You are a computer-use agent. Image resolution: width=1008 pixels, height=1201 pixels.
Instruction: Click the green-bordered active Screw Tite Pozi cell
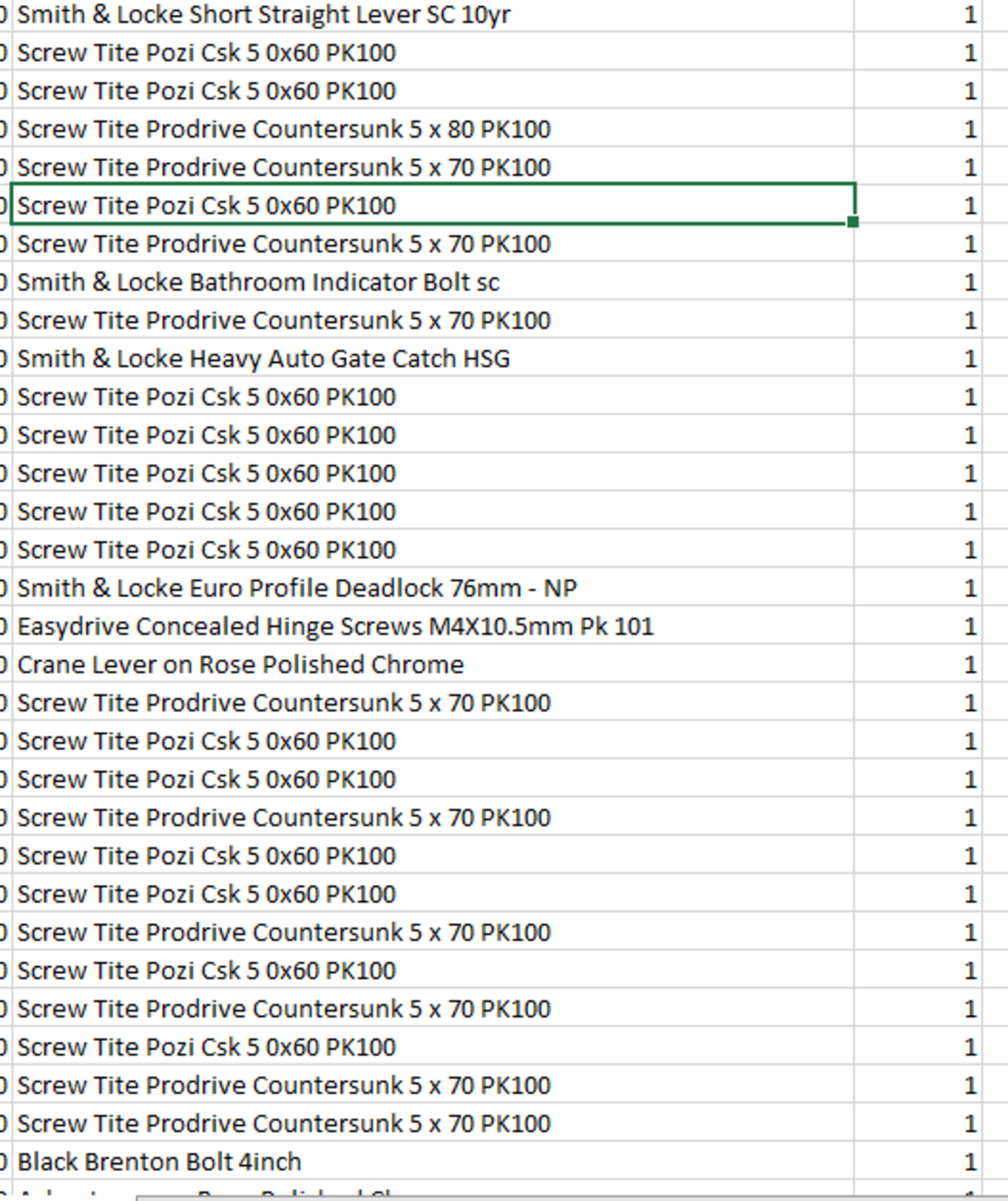(432, 205)
